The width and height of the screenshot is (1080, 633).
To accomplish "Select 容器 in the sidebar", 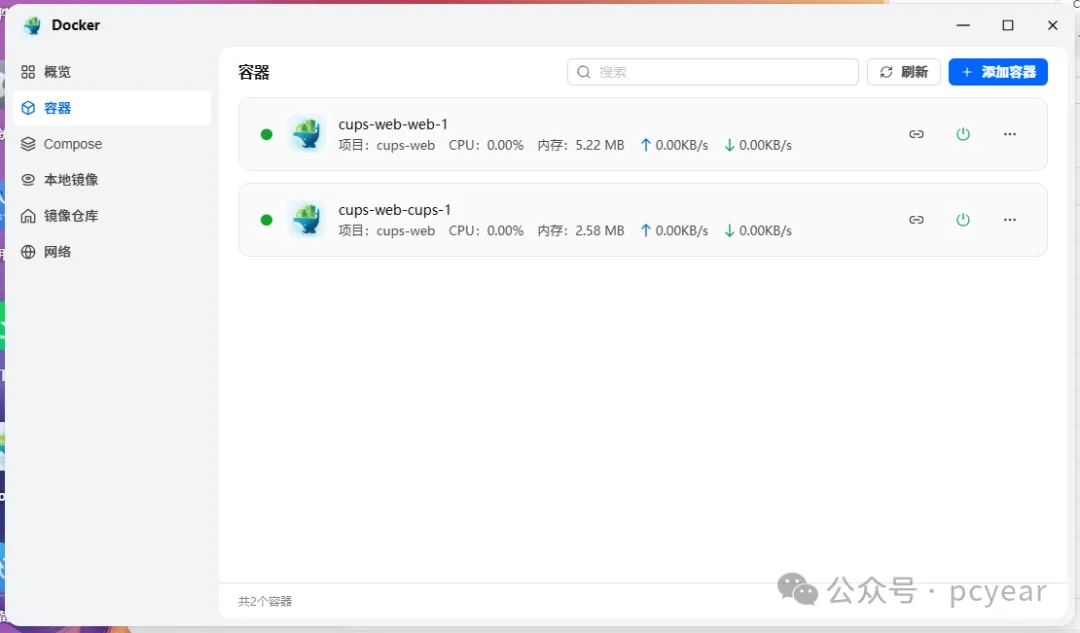I will click(112, 108).
